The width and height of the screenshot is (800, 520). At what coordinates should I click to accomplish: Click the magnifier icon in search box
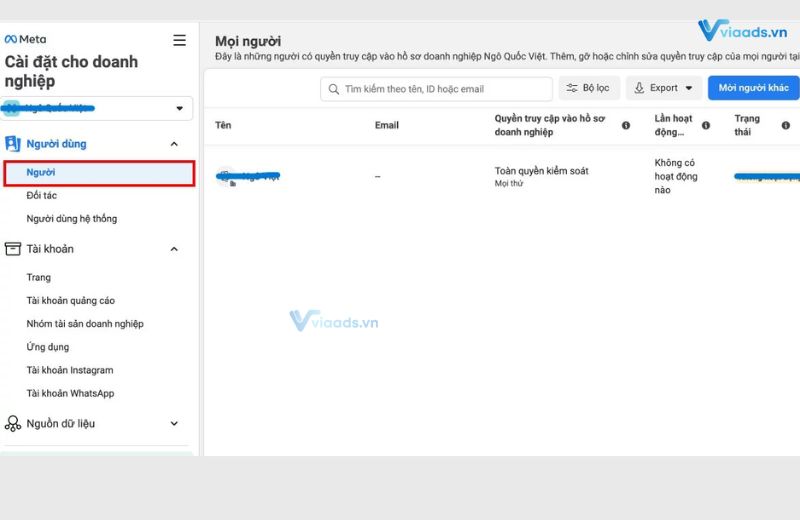coord(333,89)
